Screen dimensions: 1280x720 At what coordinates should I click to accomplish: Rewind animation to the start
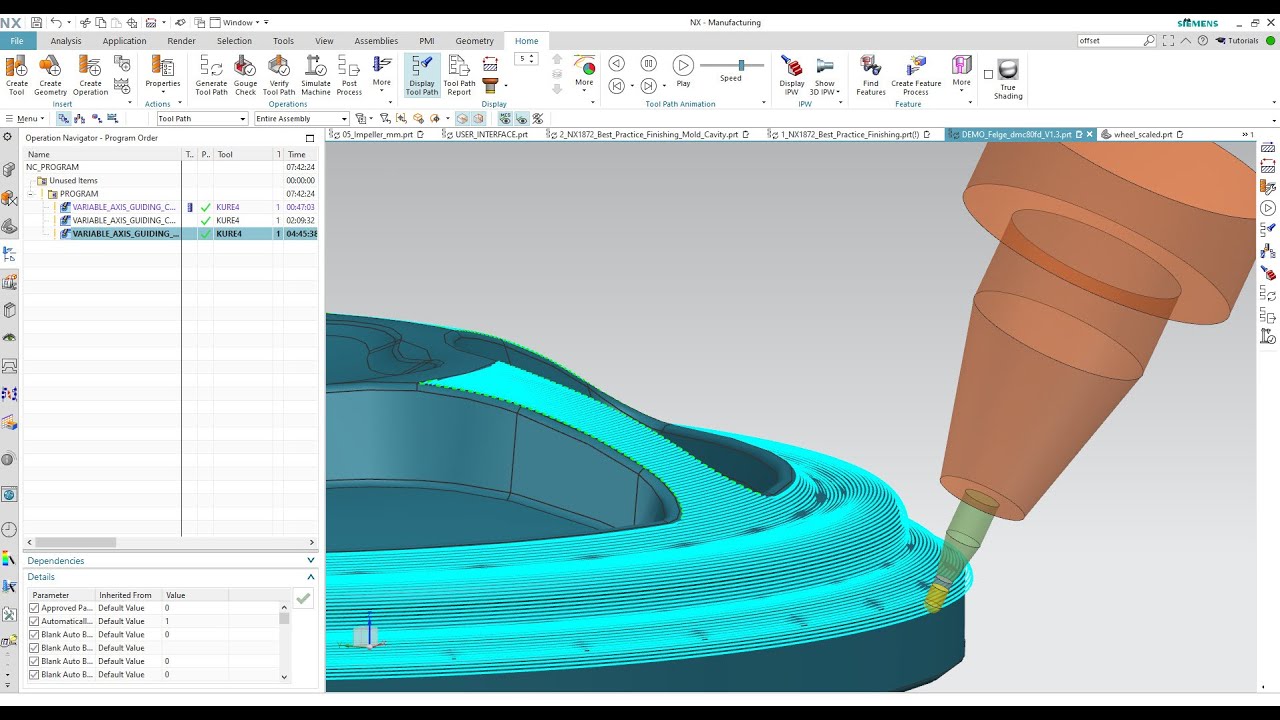(x=616, y=86)
